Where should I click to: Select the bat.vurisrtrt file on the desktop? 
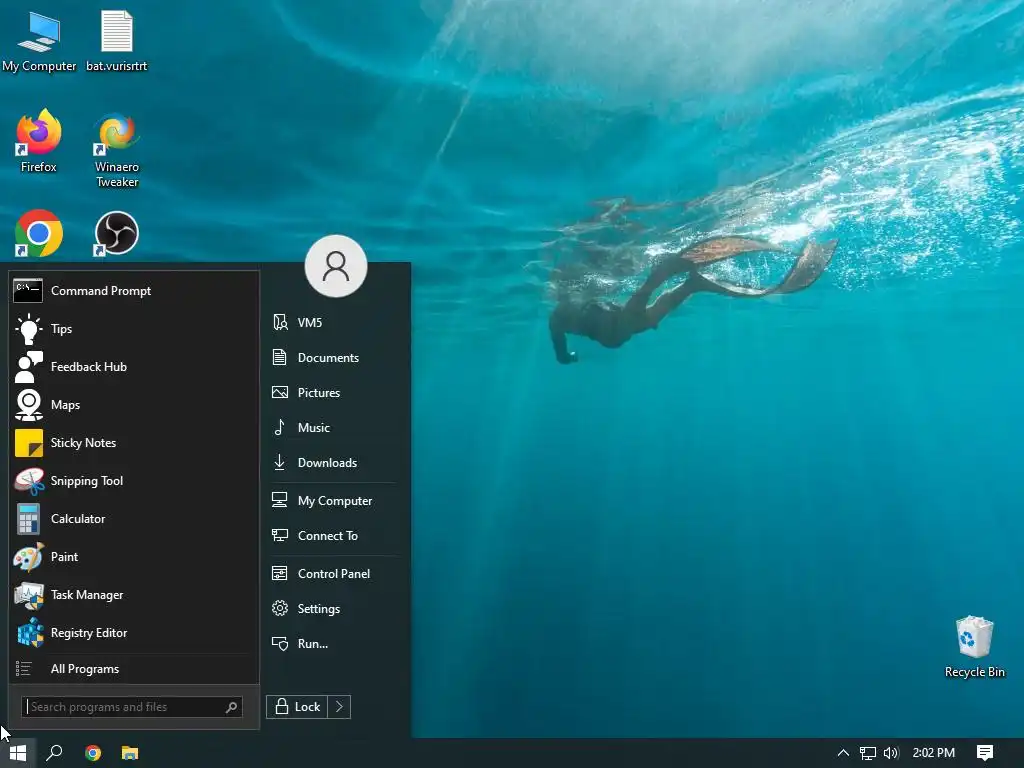coord(117,40)
